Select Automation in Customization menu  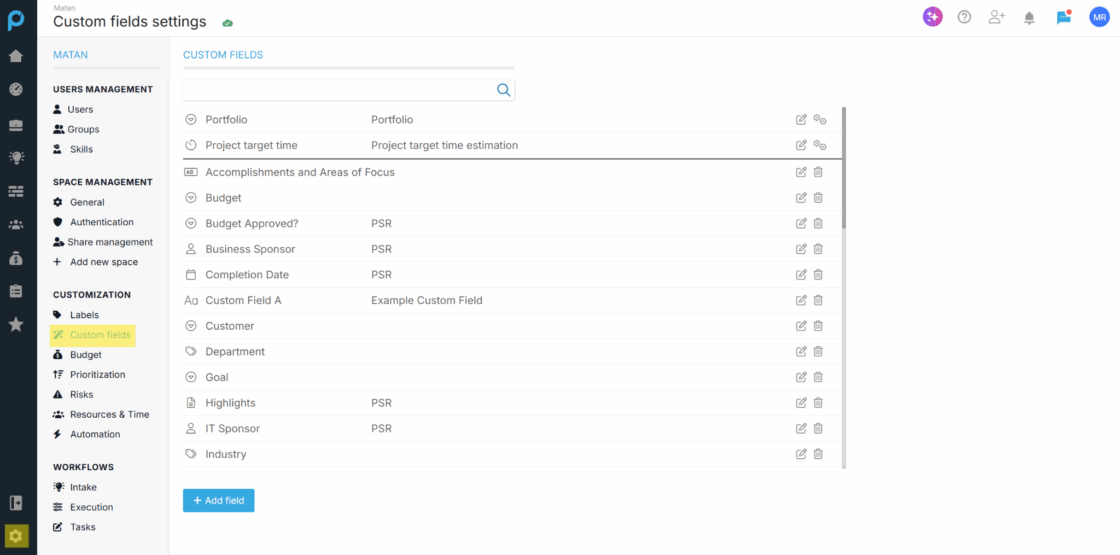pos(94,434)
